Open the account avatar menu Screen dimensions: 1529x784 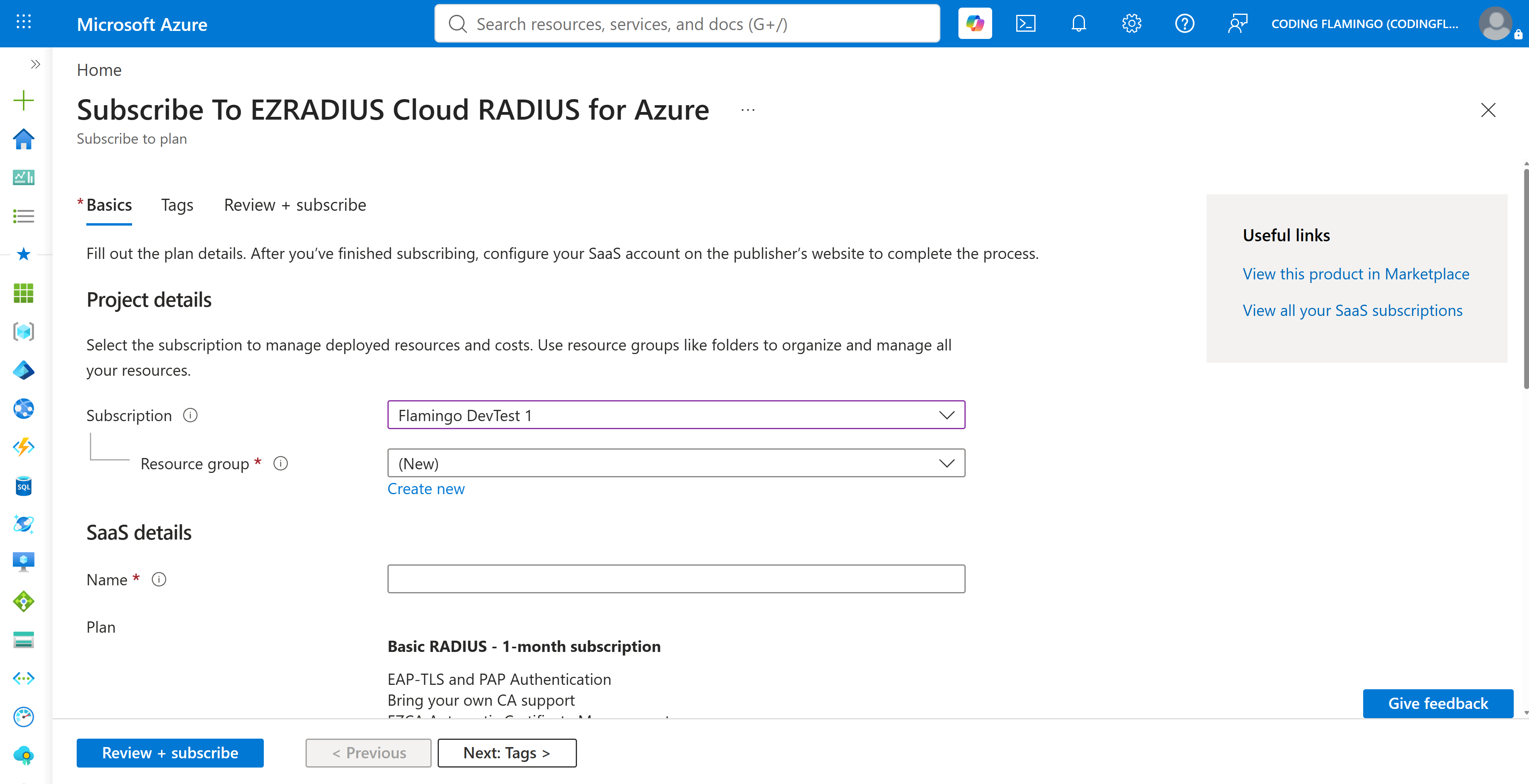1496,24
